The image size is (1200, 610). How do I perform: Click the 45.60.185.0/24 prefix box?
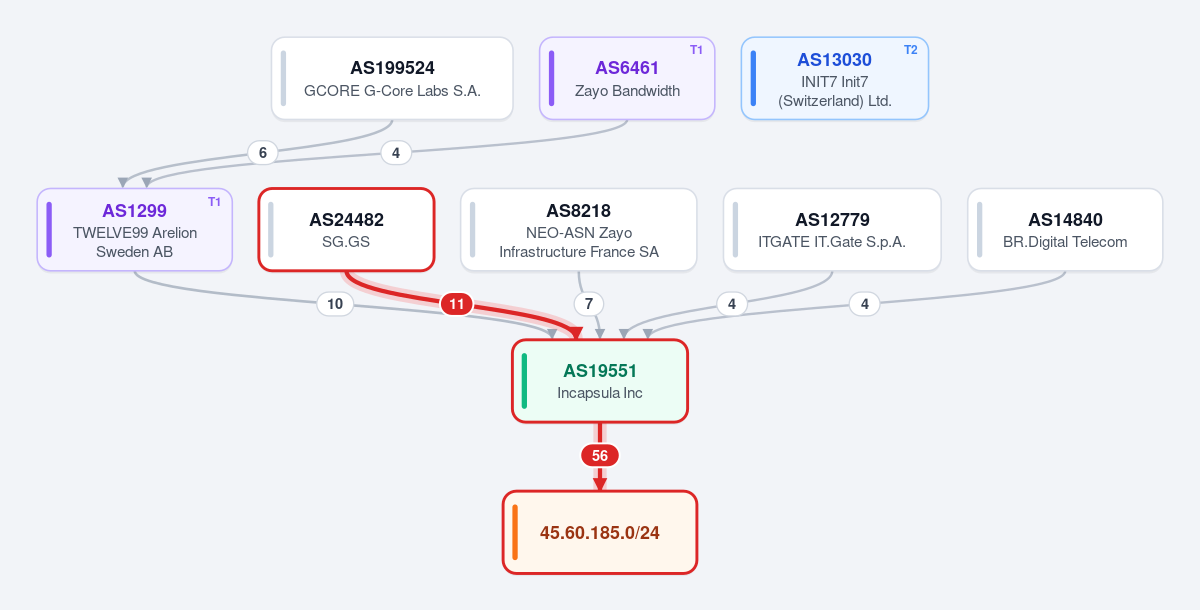coord(600,532)
